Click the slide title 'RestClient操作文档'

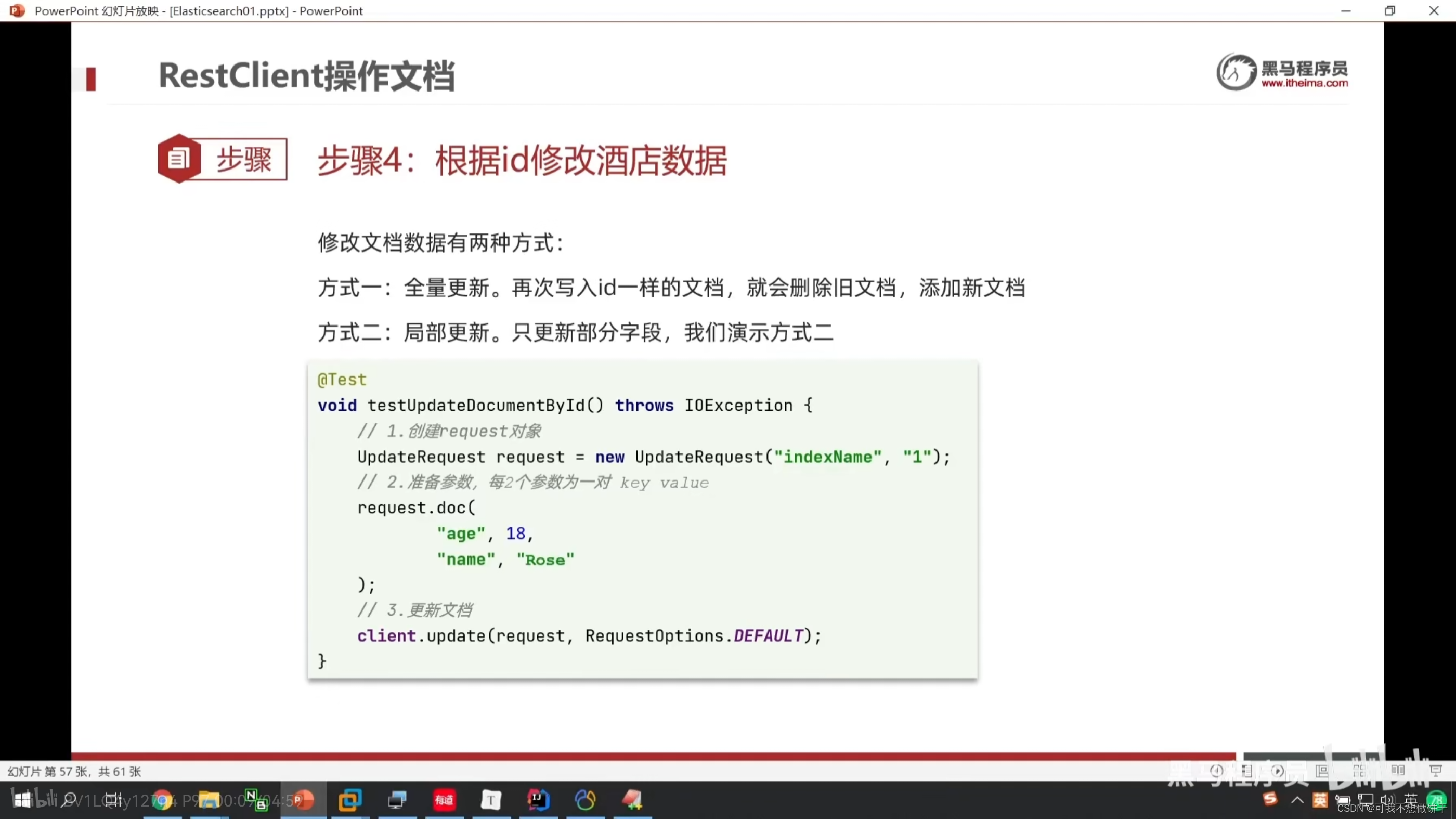click(x=306, y=76)
